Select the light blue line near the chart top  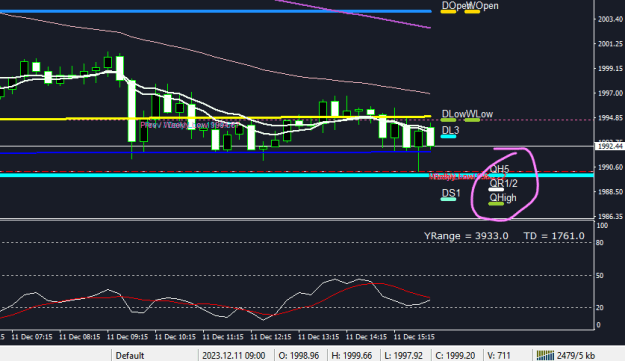coord(215,11)
